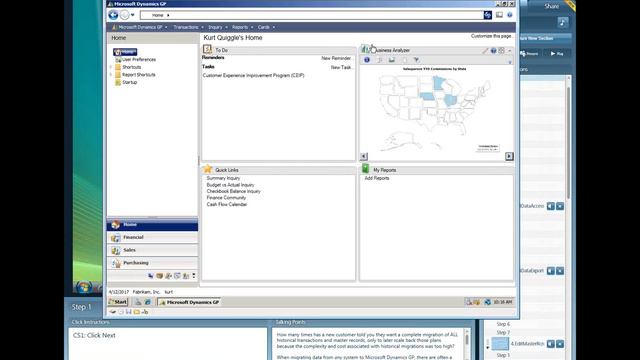The height and width of the screenshot is (360, 640).
Task: Click the Business Analyzer header help icon
Action: (493, 51)
